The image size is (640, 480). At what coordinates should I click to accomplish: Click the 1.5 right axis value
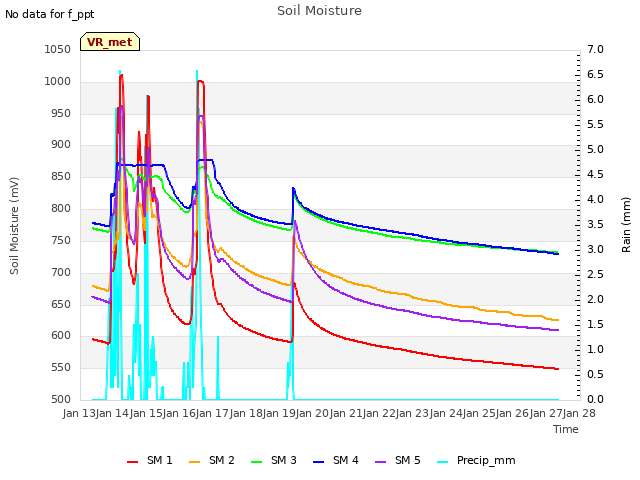(x=596, y=324)
